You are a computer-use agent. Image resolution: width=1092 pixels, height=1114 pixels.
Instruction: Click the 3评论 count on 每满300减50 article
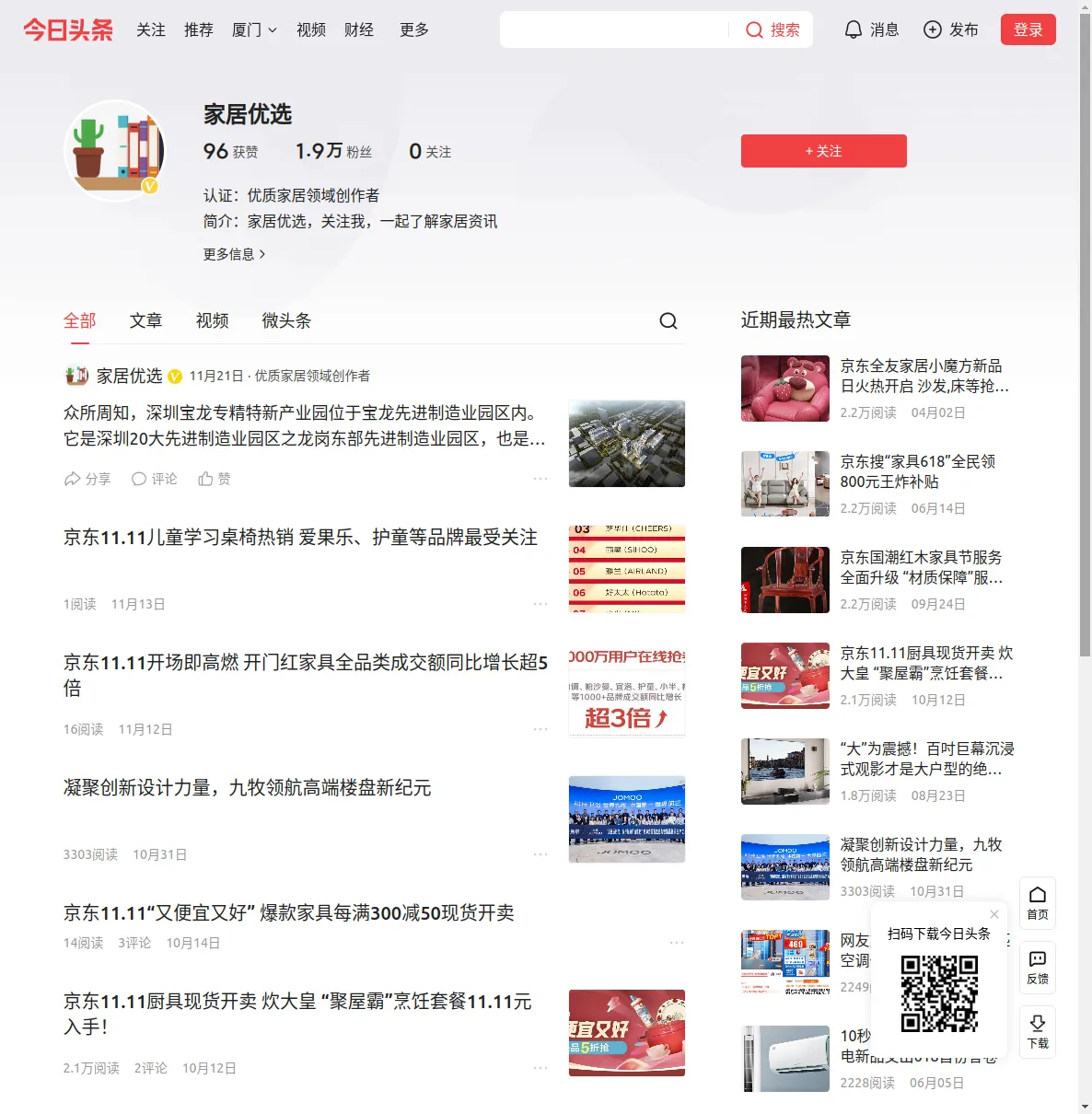coord(134,943)
